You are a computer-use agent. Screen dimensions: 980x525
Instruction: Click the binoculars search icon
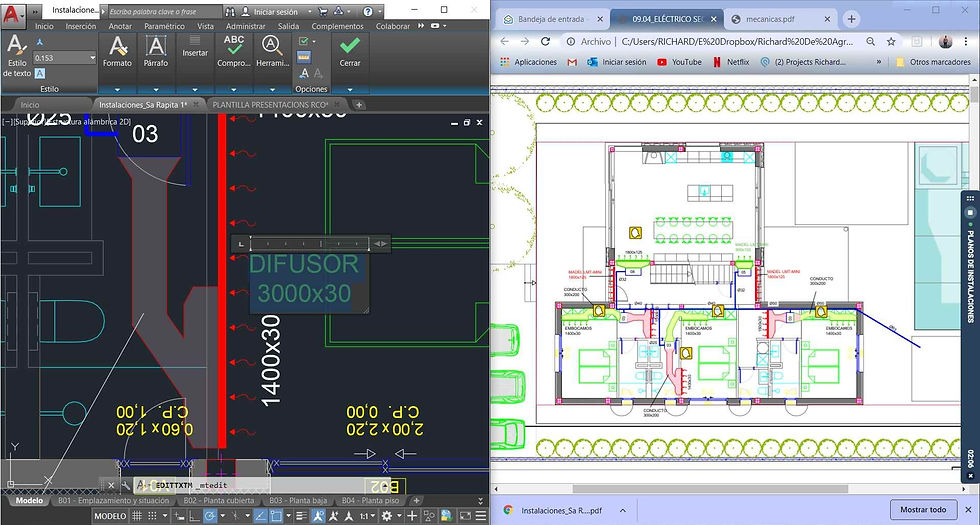[230, 11]
